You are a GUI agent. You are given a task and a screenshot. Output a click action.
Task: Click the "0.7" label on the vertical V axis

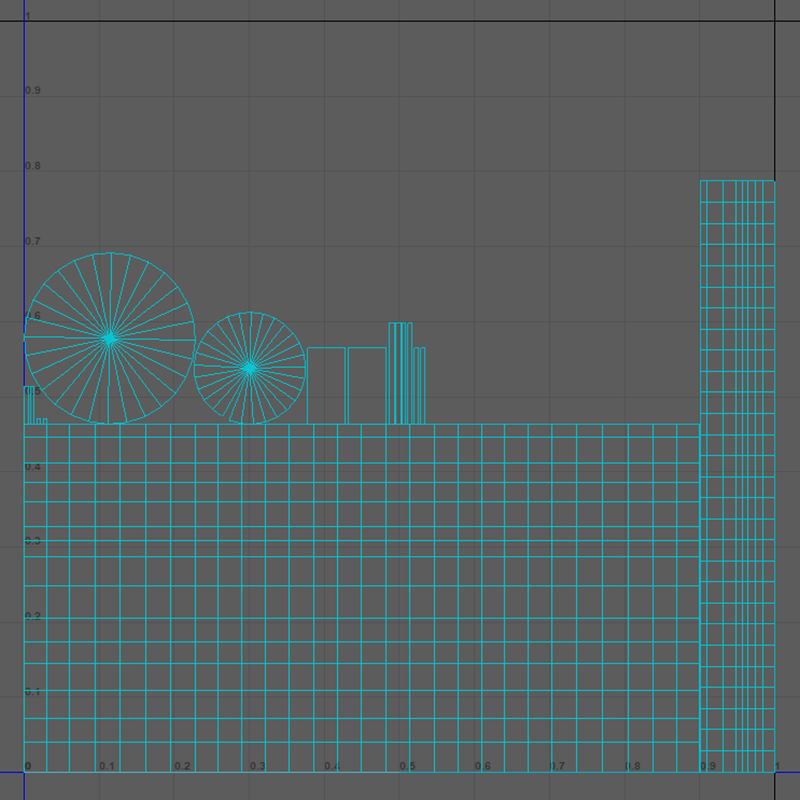(33, 241)
